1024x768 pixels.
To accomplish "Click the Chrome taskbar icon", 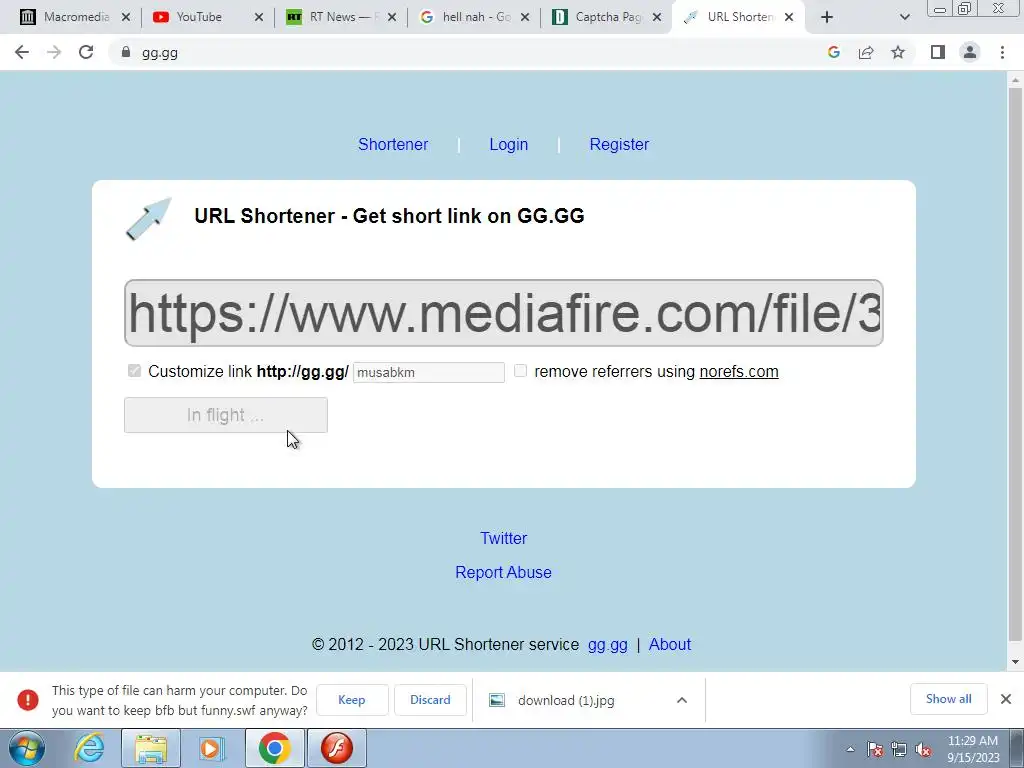I will [274, 748].
